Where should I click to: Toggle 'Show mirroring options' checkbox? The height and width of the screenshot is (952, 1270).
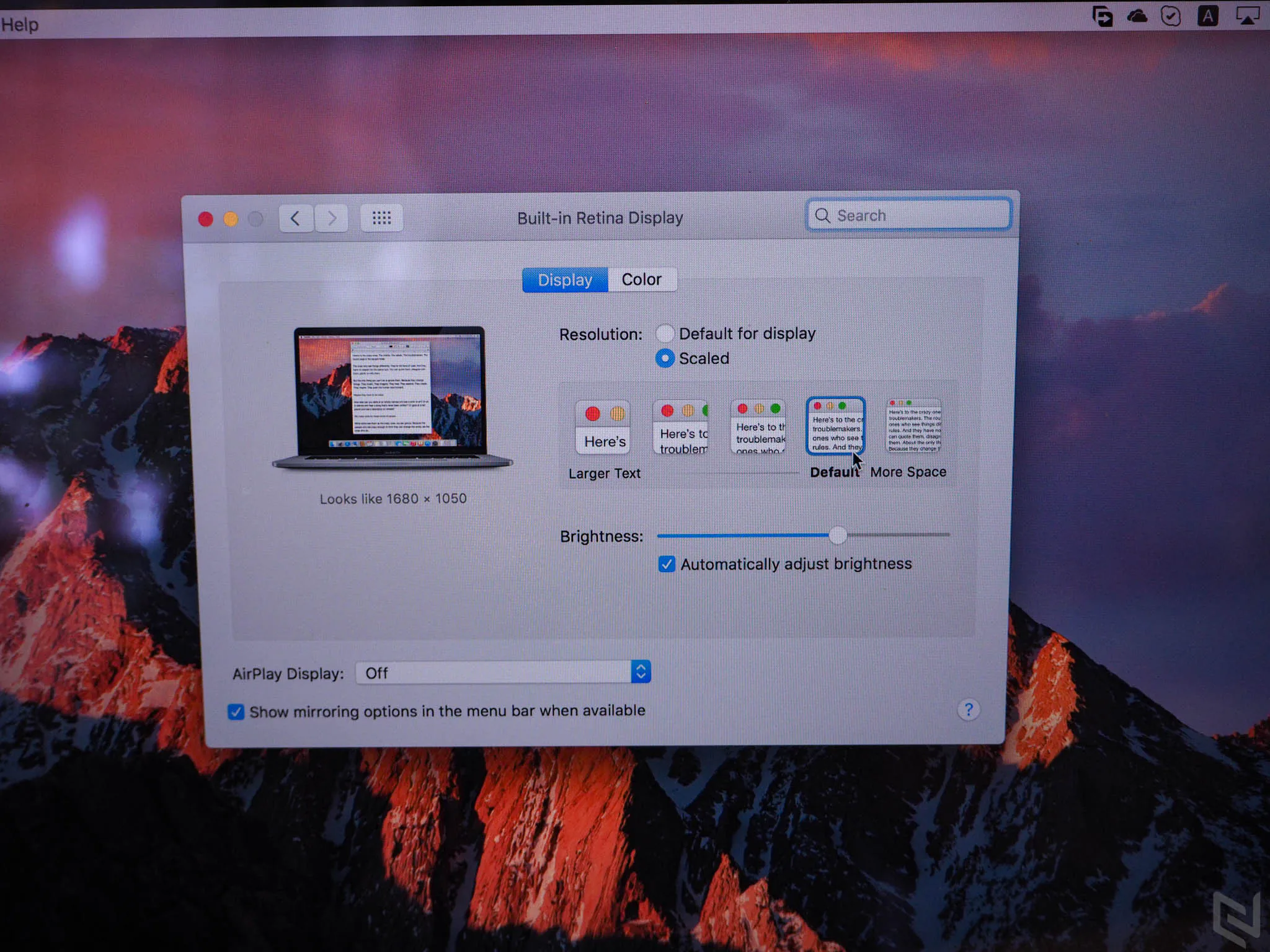tap(236, 712)
